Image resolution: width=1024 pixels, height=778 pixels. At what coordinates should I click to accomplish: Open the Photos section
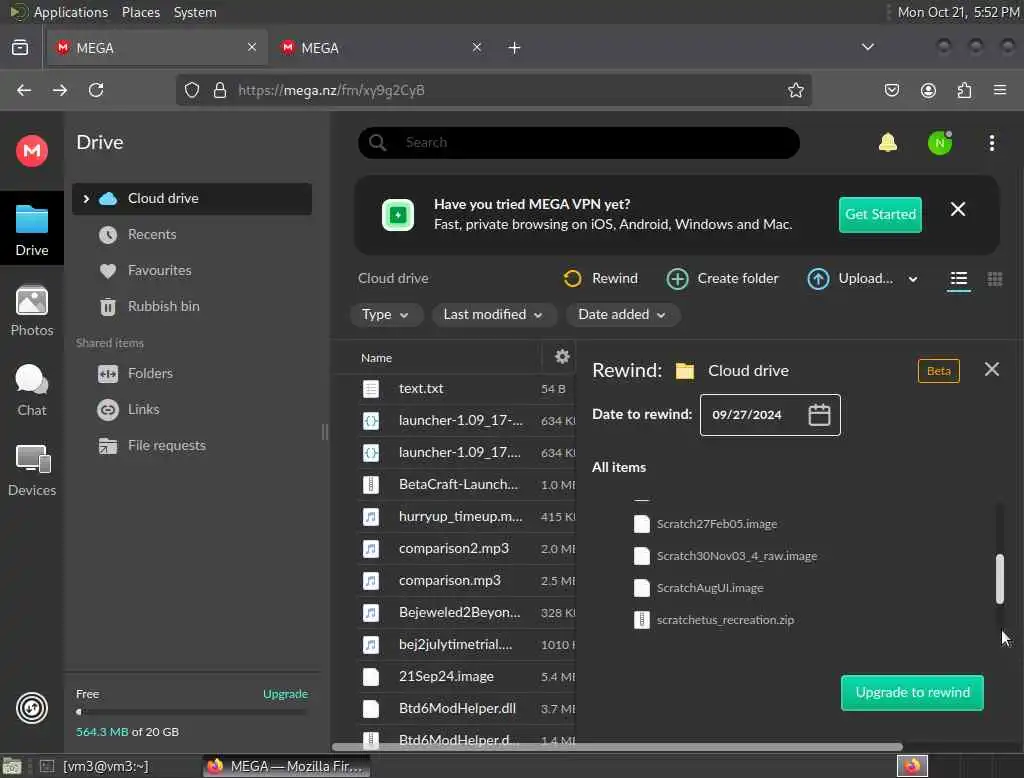tap(31, 311)
